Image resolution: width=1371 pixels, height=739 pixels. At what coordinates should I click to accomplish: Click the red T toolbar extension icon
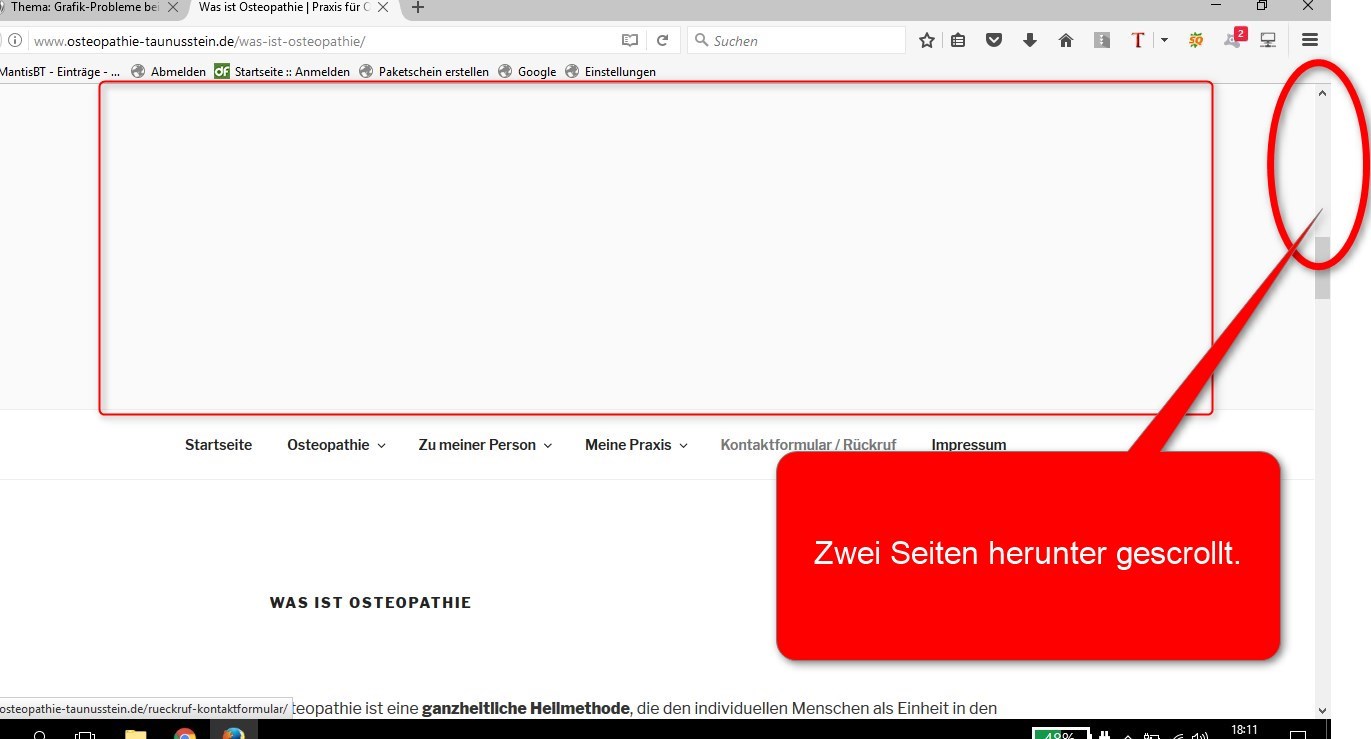[1138, 41]
